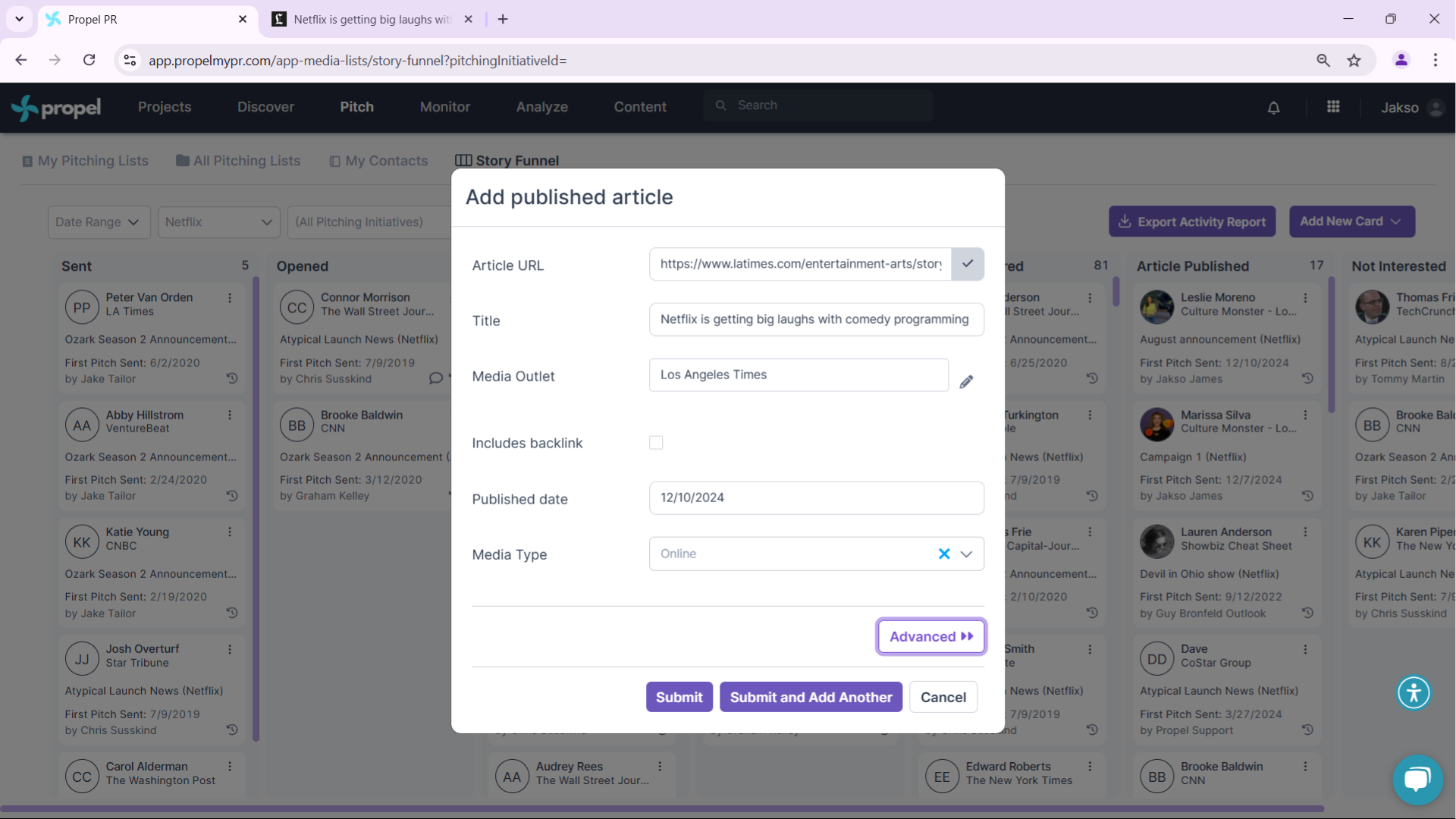This screenshot has height=819, width=1456.
Task: Open Chrome profile icon
Action: 1401,60
